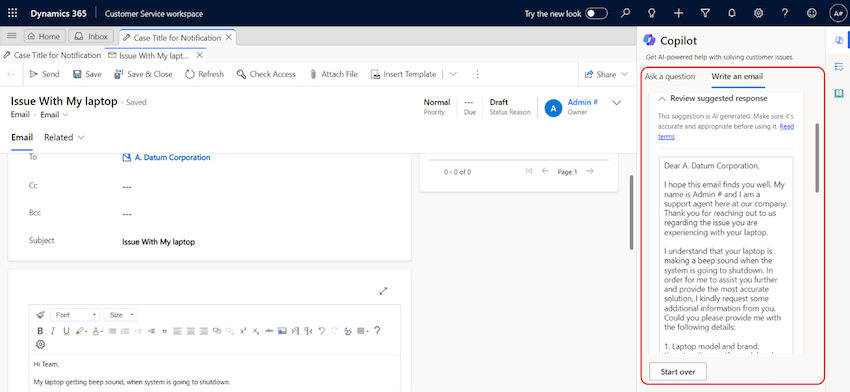Viewport: 850px width, 392px height.
Task: Click Attach File
Action: (333, 74)
